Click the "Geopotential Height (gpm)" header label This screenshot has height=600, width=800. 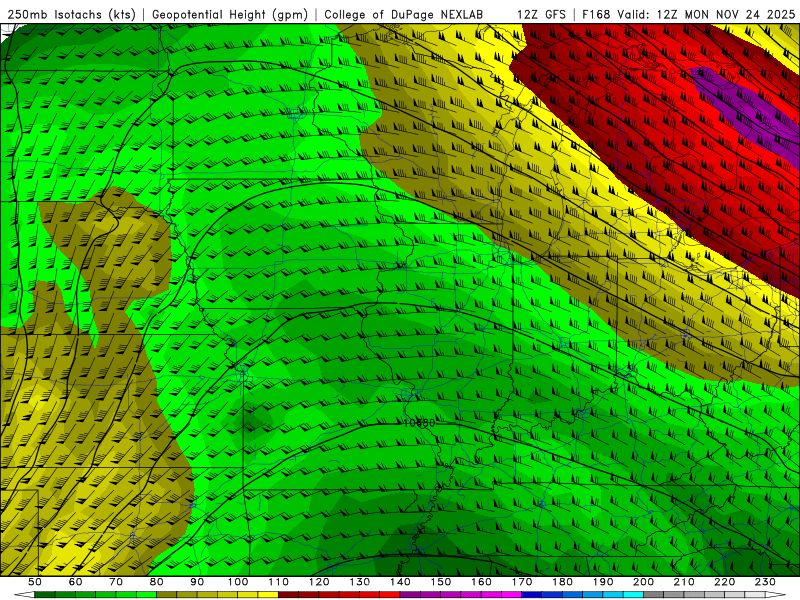(230, 15)
